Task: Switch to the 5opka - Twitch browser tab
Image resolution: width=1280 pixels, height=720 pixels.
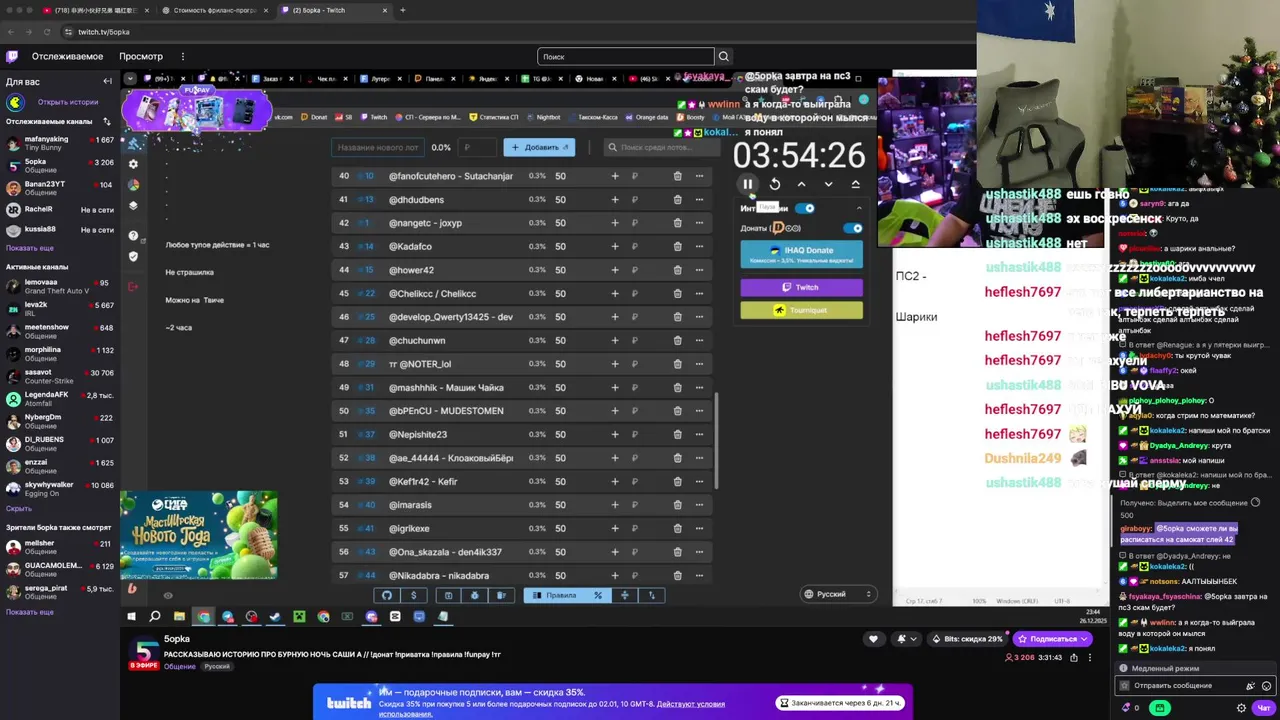Action: click(x=335, y=10)
